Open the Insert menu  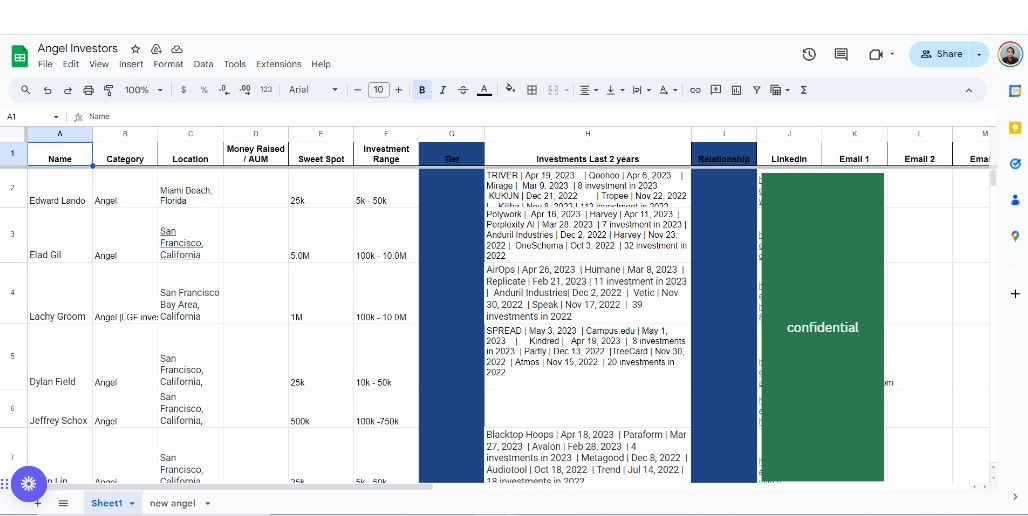click(x=131, y=64)
